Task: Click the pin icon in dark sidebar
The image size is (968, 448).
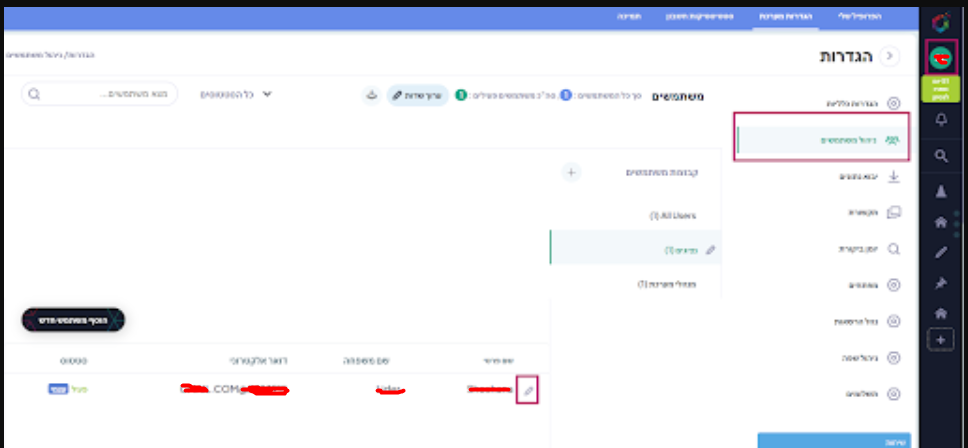Action: pos(940,284)
